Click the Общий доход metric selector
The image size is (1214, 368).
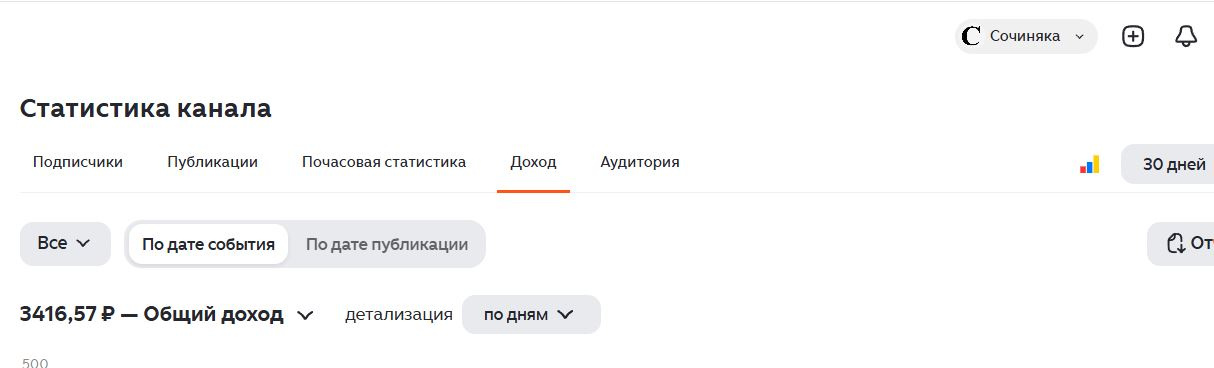pos(167,314)
